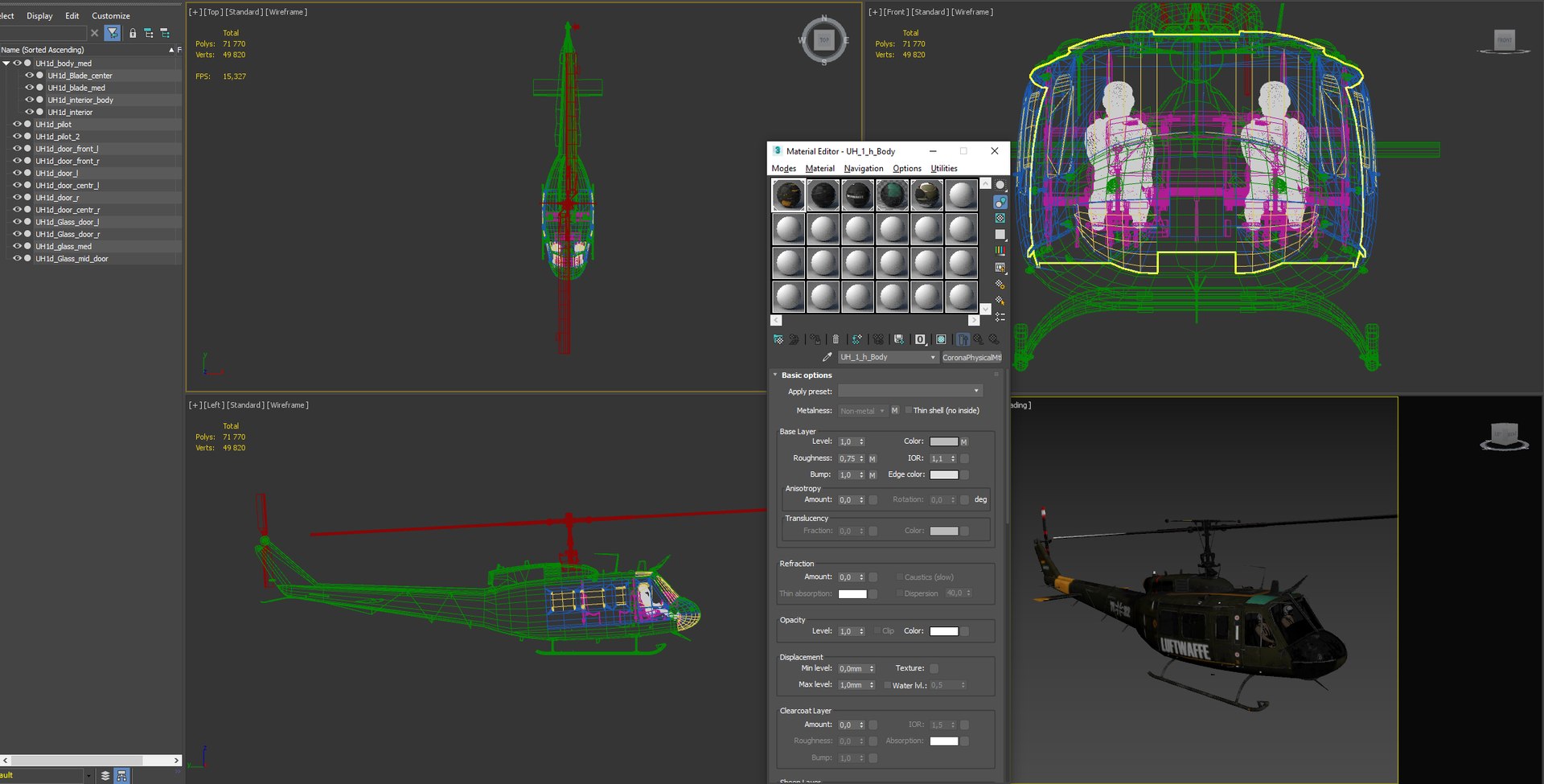Open Edge color swatch

click(943, 474)
